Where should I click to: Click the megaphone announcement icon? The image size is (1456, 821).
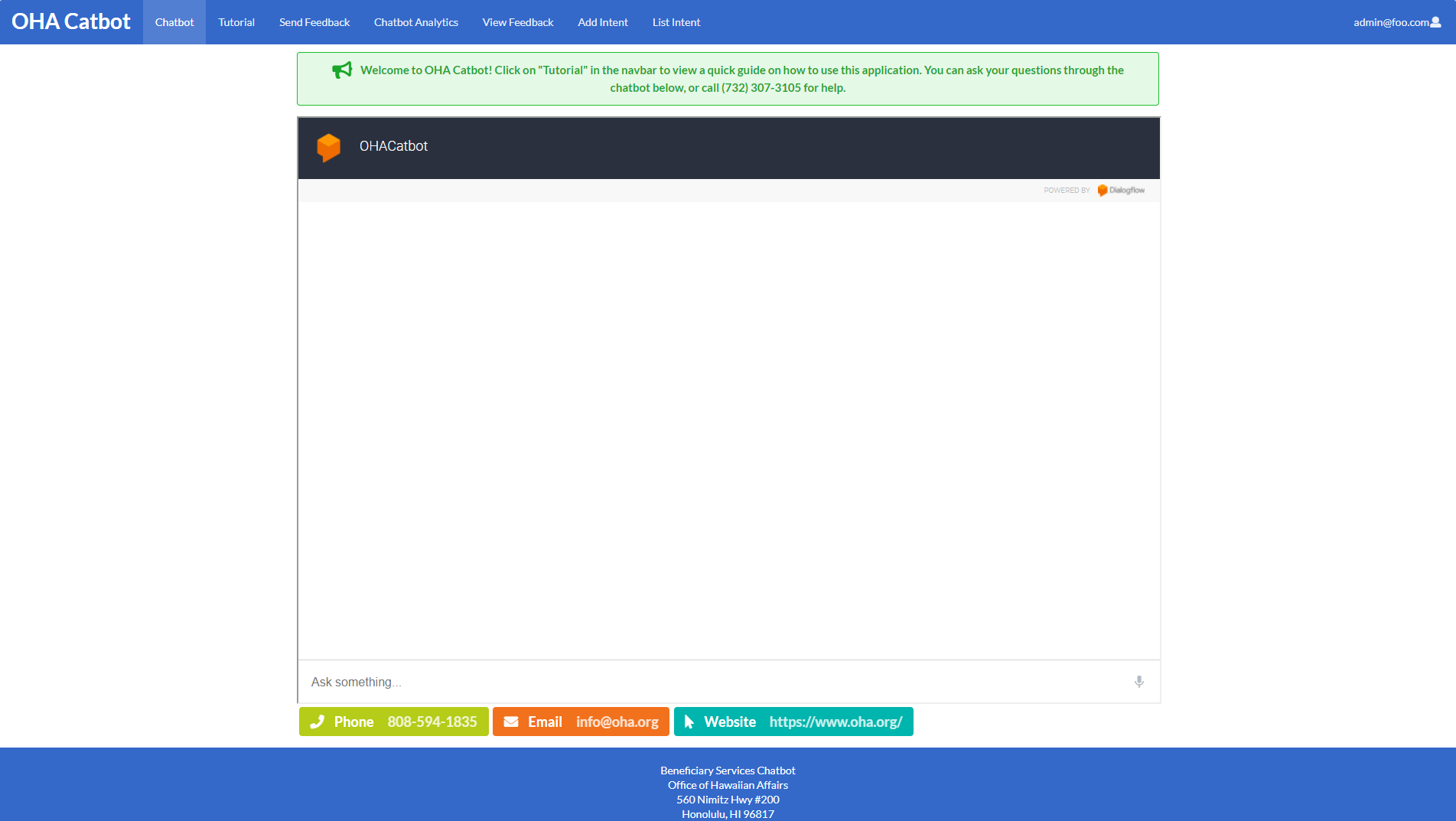(x=342, y=70)
